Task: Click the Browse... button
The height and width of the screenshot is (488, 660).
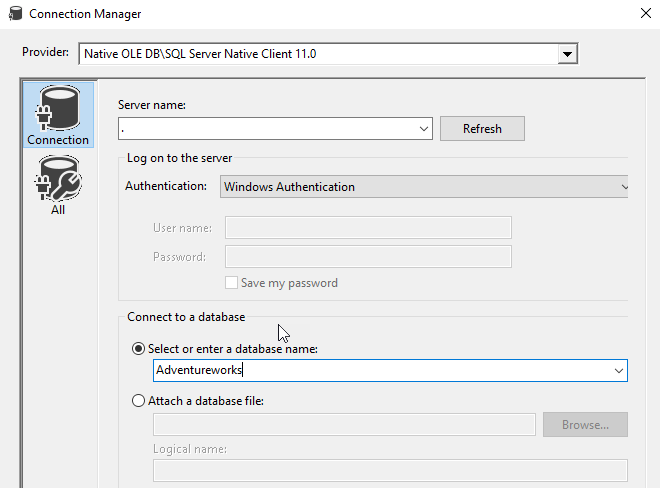Action: click(585, 424)
